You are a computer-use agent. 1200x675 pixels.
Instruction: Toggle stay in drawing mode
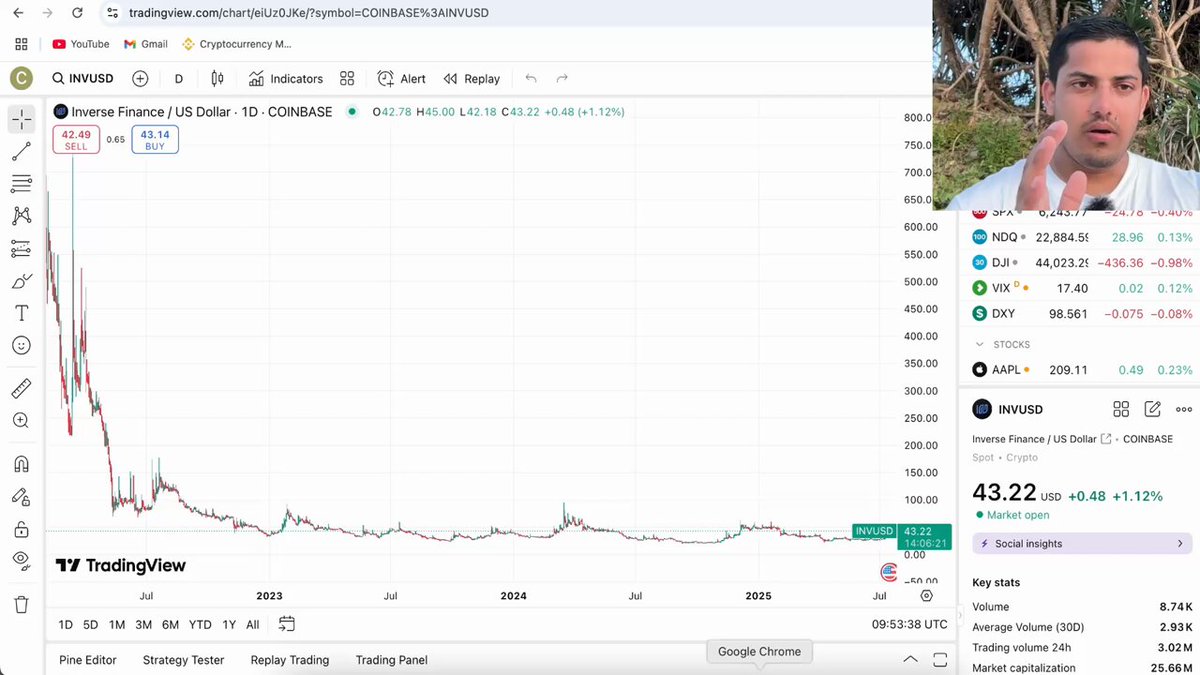21,496
